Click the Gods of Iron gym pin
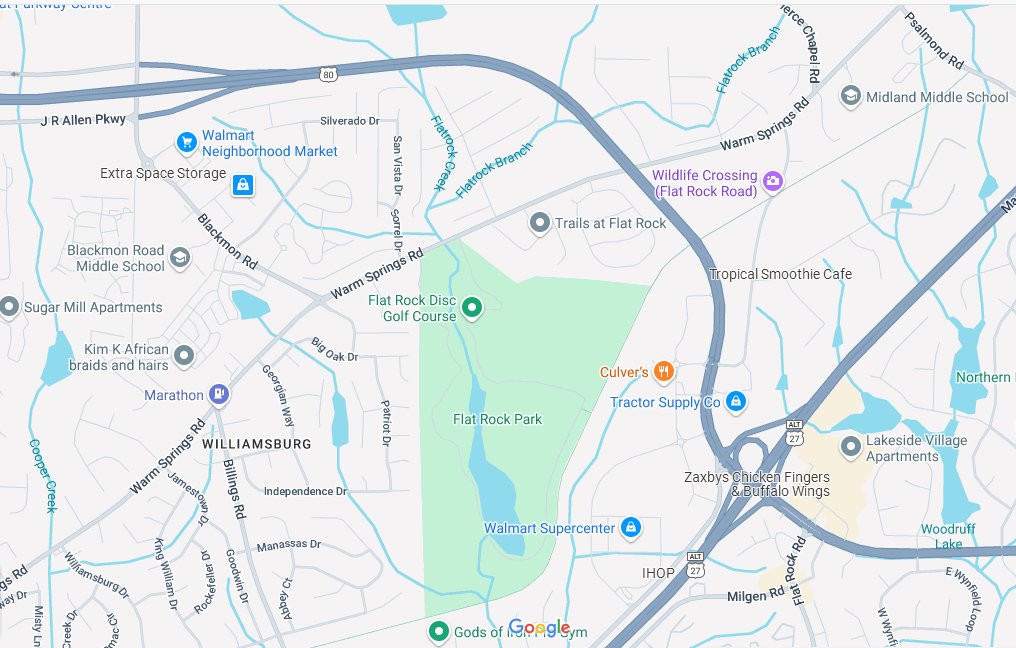1016x648 pixels. click(x=439, y=631)
